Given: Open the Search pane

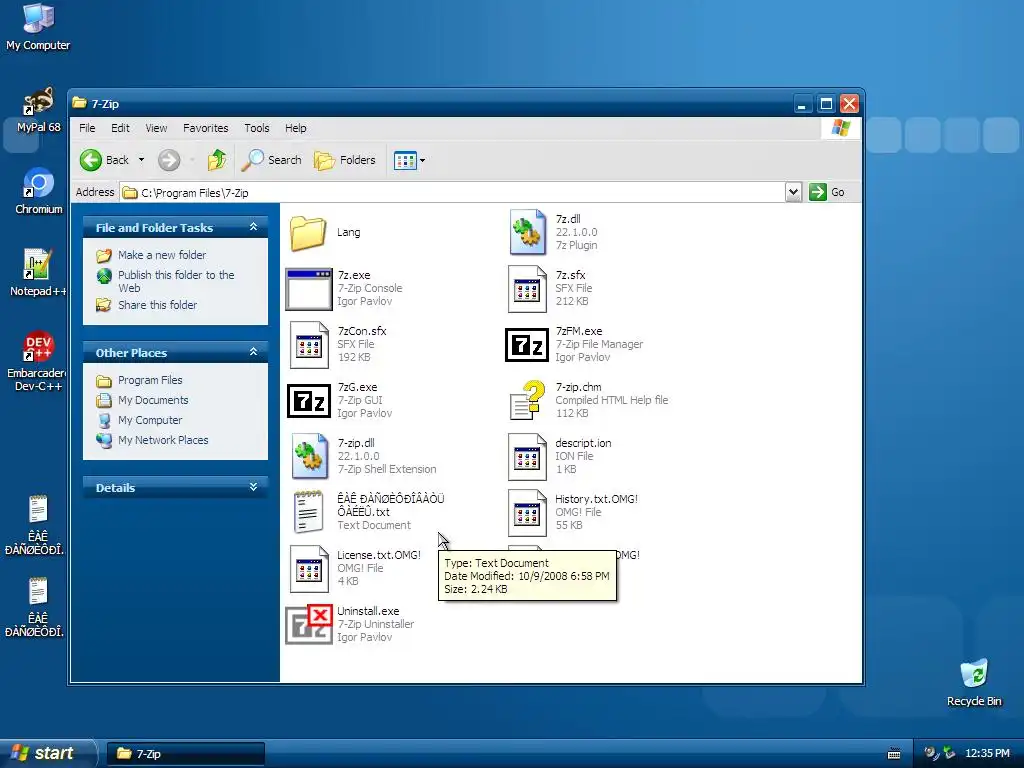Looking at the screenshot, I should (x=272, y=160).
